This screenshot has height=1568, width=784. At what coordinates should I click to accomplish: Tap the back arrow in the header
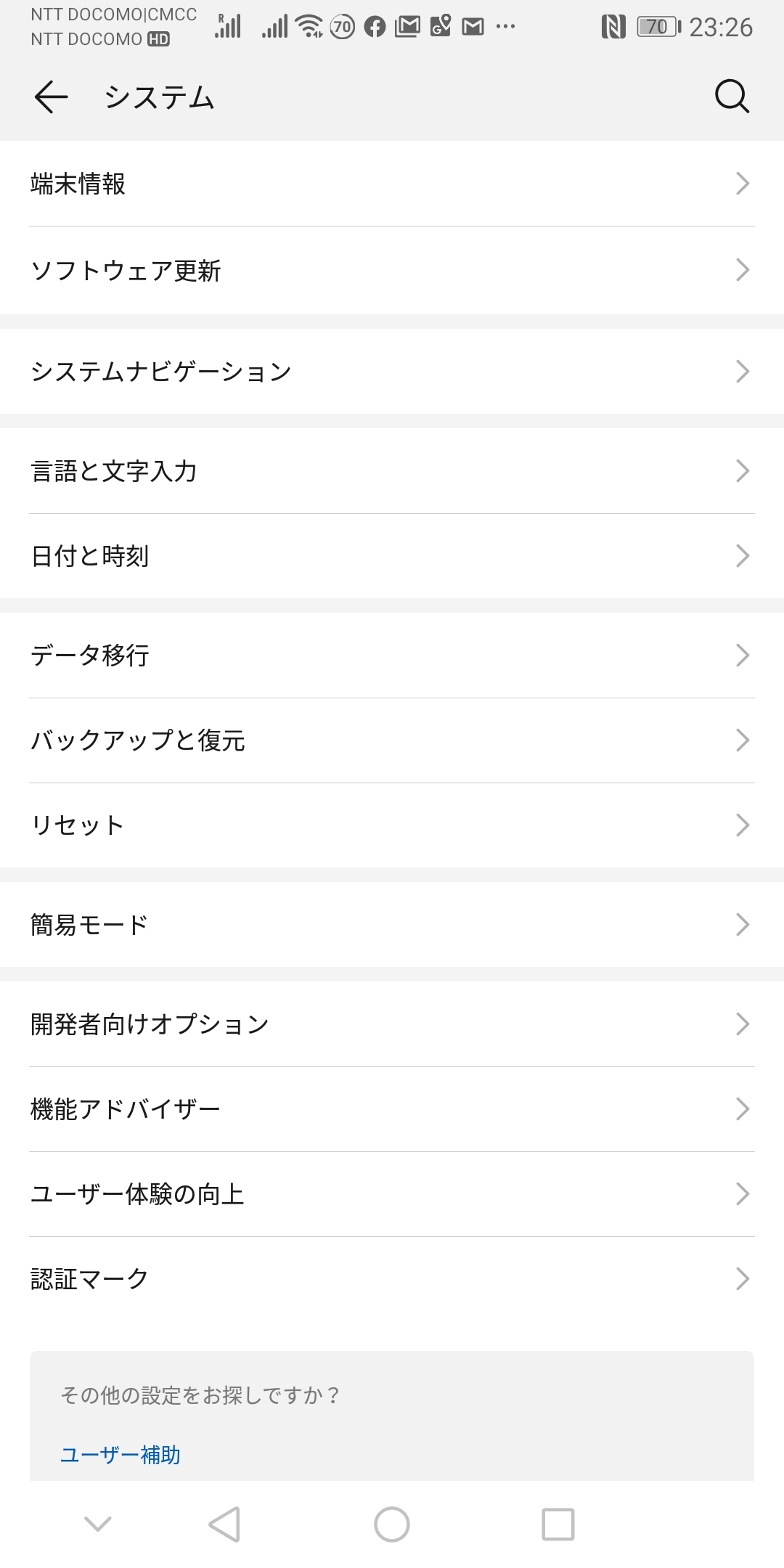51,97
